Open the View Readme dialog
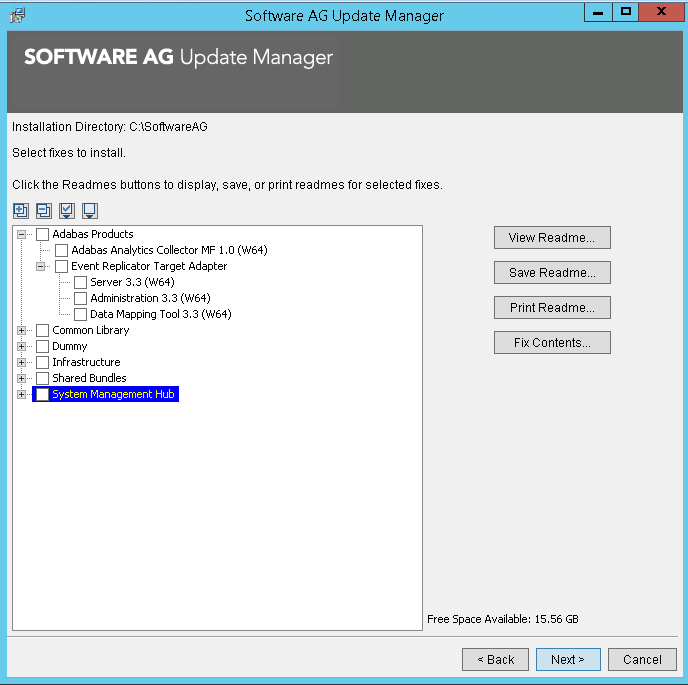Viewport: 688px width, 685px height. 552,238
